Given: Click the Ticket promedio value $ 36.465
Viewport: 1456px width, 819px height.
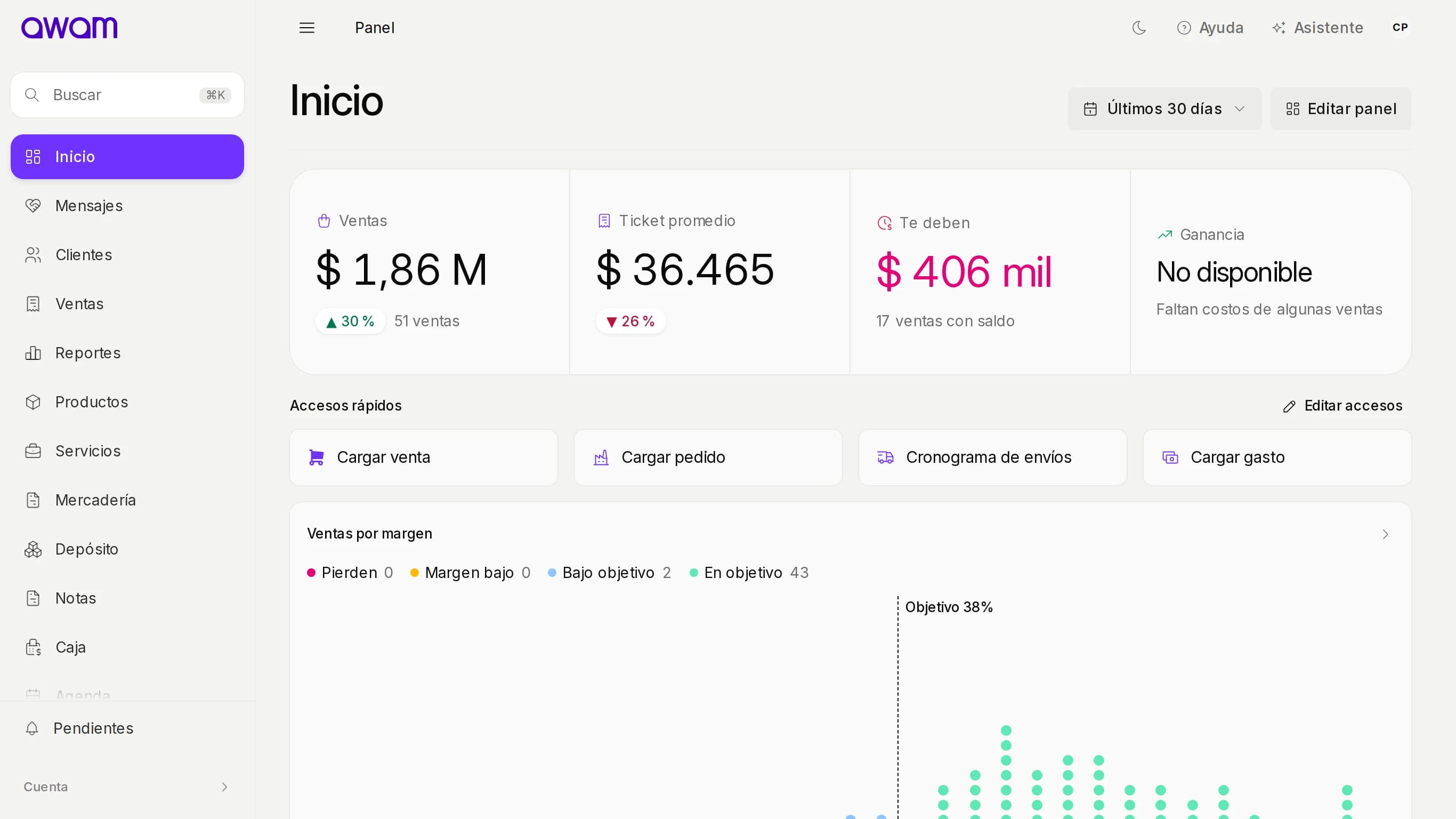Looking at the screenshot, I should 685,270.
